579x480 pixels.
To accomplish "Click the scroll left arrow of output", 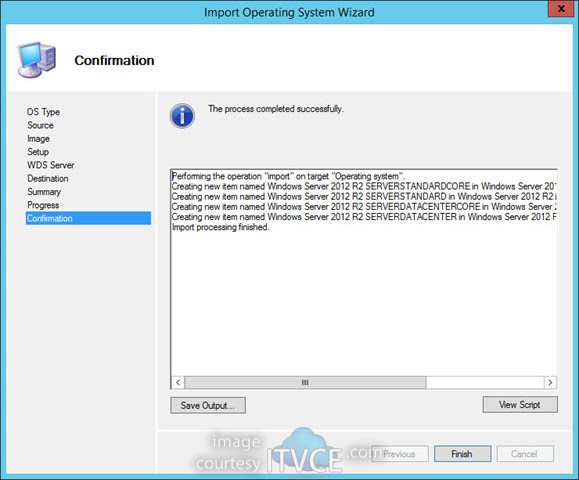I will click(x=178, y=382).
